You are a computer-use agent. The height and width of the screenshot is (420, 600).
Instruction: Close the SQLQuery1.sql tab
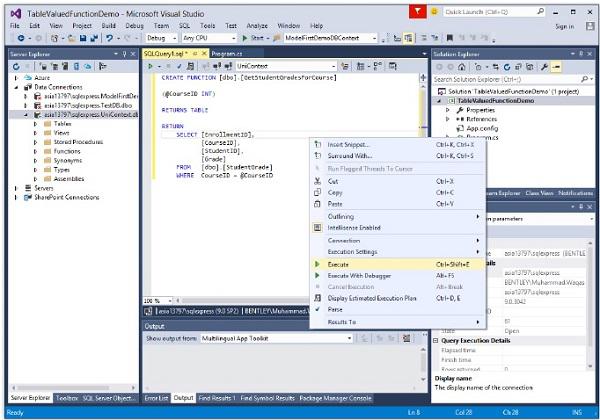point(204,54)
